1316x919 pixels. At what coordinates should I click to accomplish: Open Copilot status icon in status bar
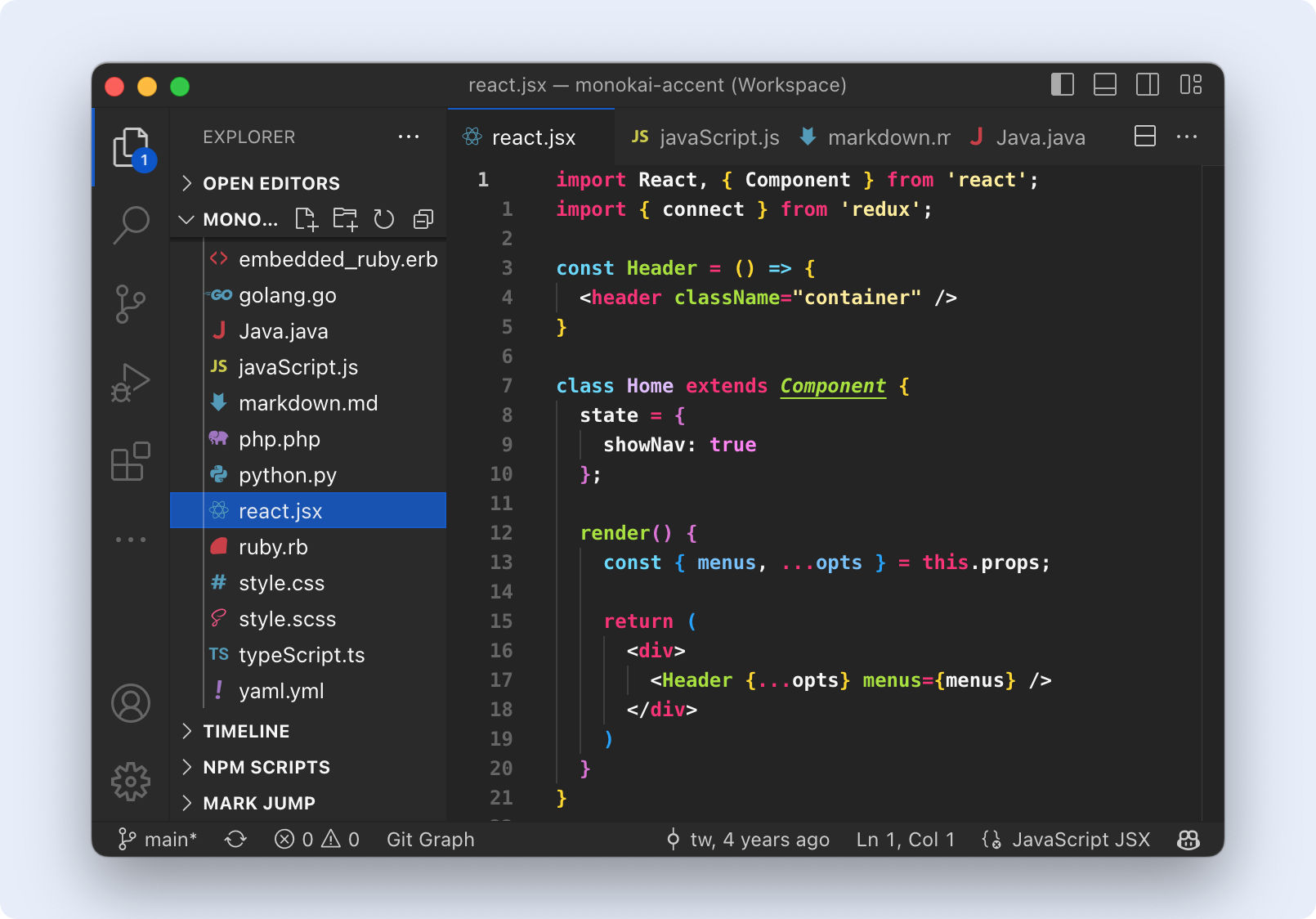[x=1188, y=840]
